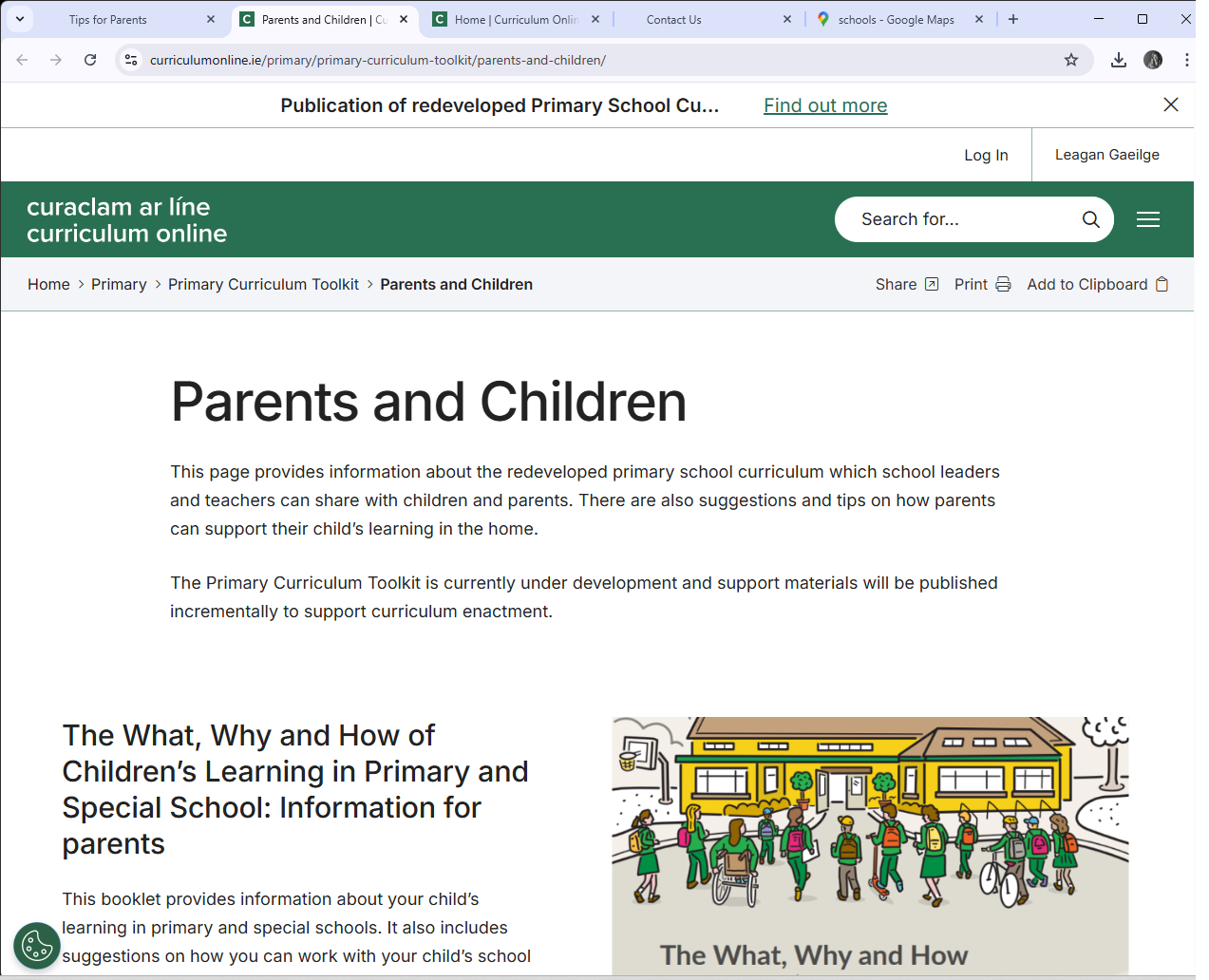Open the tab search chevron

coord(19,19)
